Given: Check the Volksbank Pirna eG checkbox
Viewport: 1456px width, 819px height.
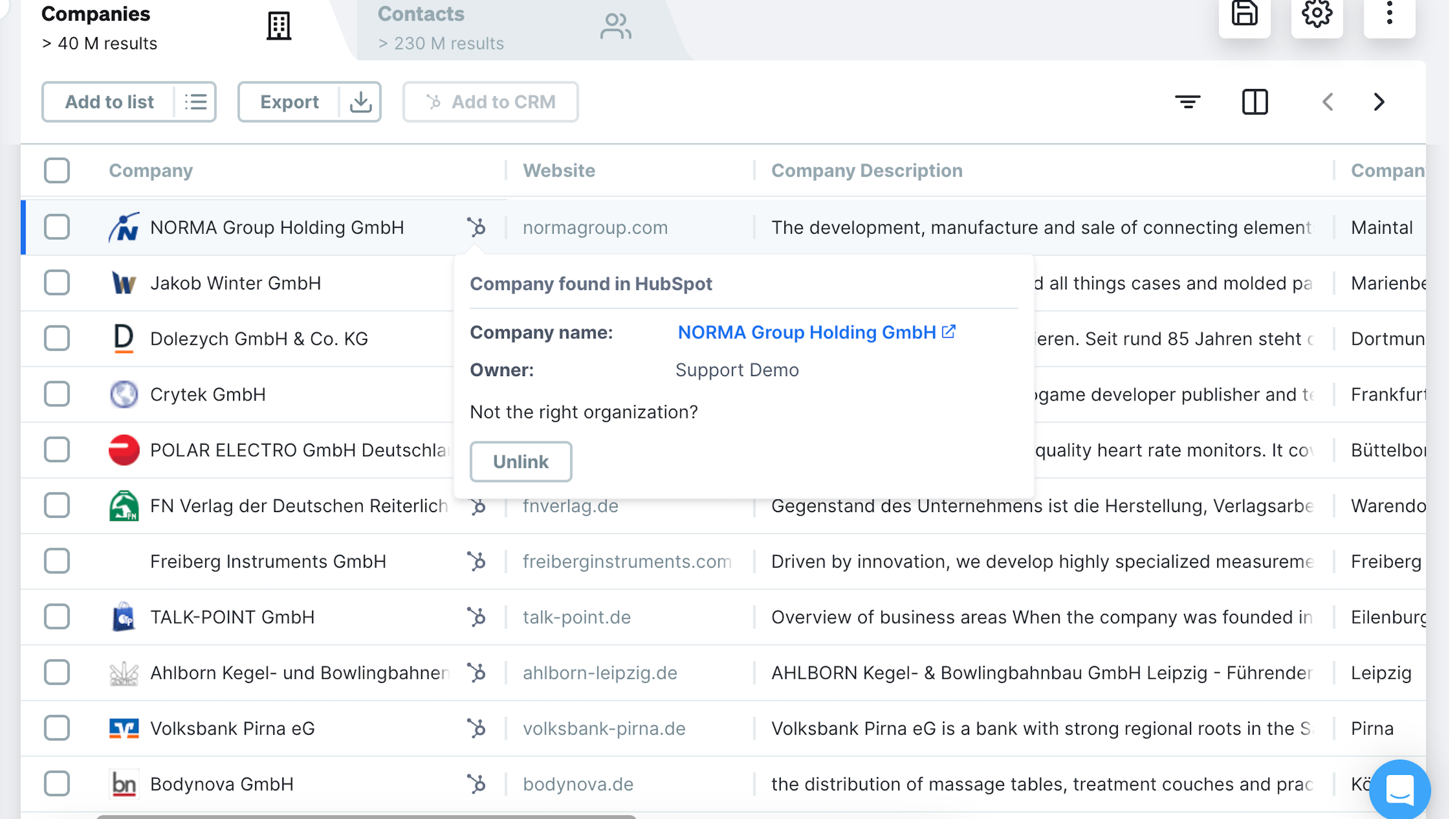Looking at the screenshot, I should click(56, 728).
